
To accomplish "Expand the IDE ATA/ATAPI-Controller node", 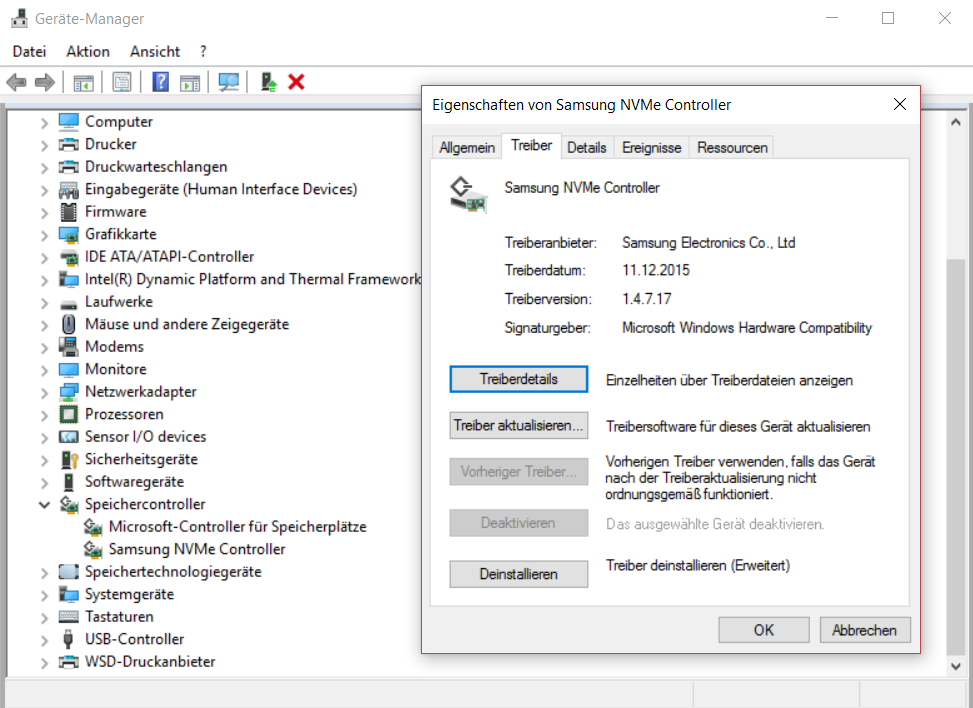I will point(44,258).
